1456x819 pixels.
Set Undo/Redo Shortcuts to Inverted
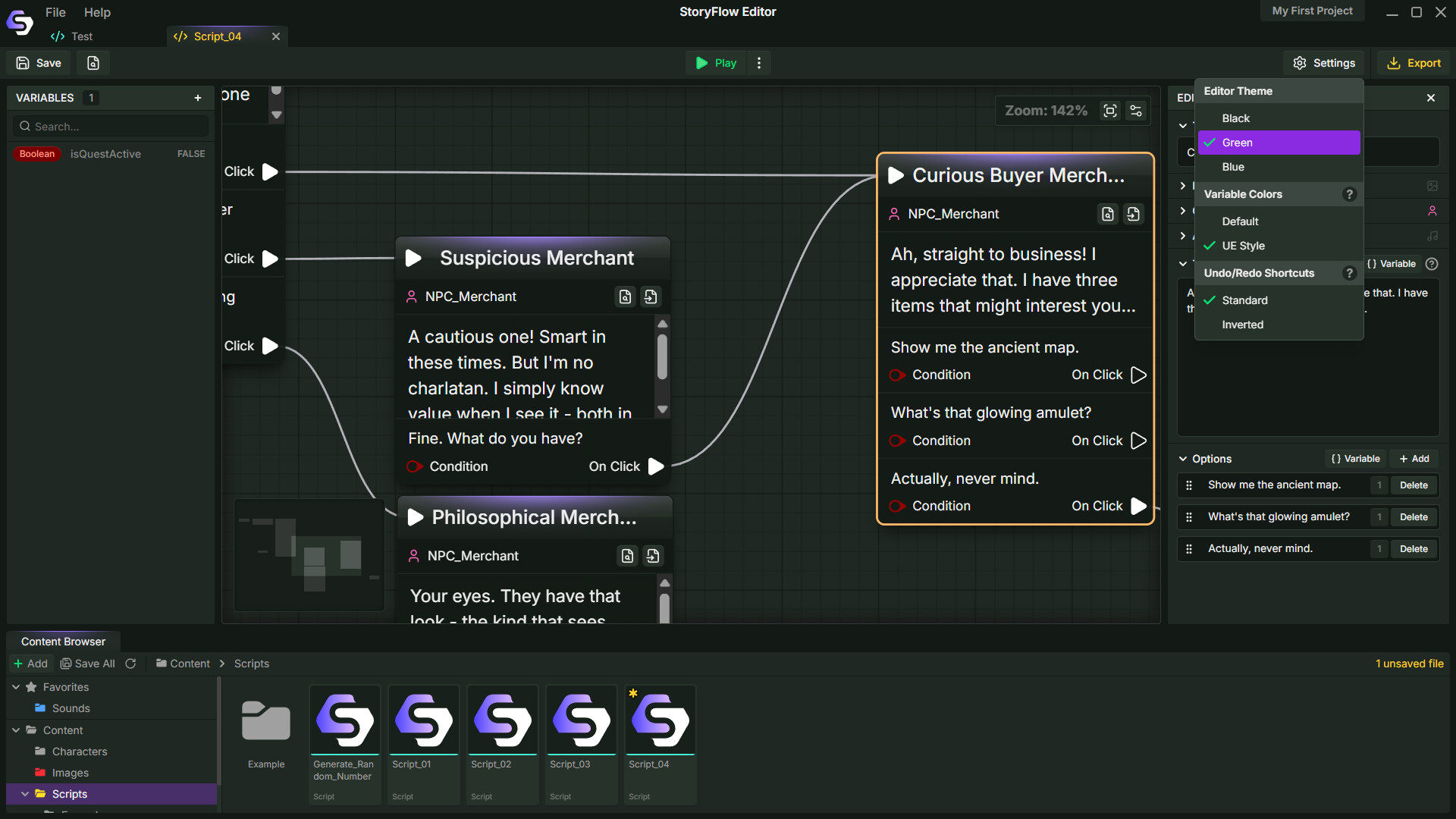(1242, 324)
